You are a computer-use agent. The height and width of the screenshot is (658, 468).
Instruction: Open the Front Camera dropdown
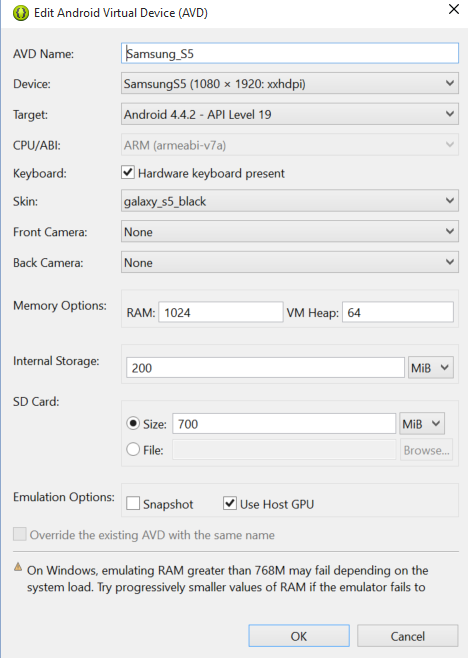[290, 232]
